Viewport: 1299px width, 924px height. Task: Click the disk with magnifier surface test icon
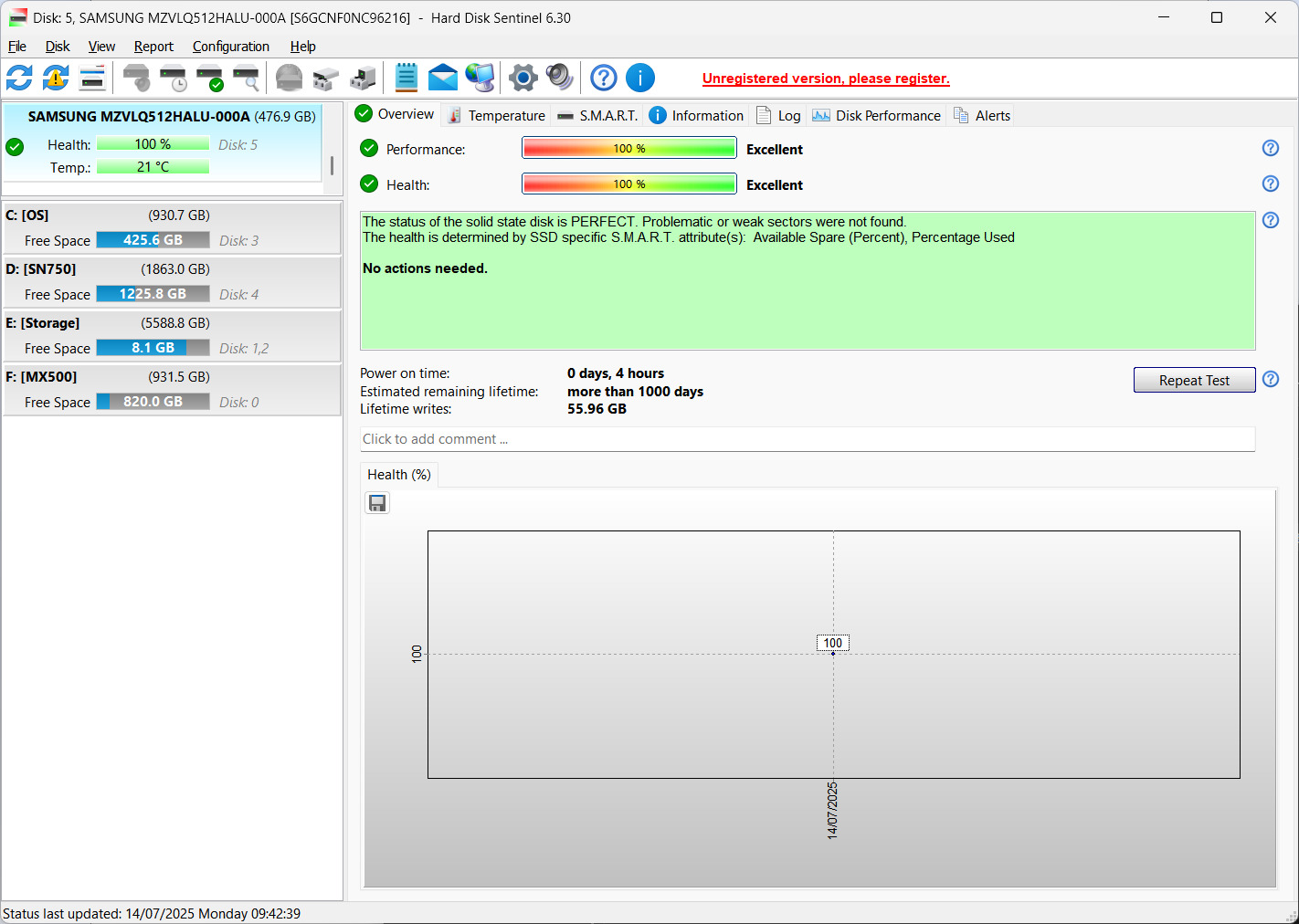246,79
